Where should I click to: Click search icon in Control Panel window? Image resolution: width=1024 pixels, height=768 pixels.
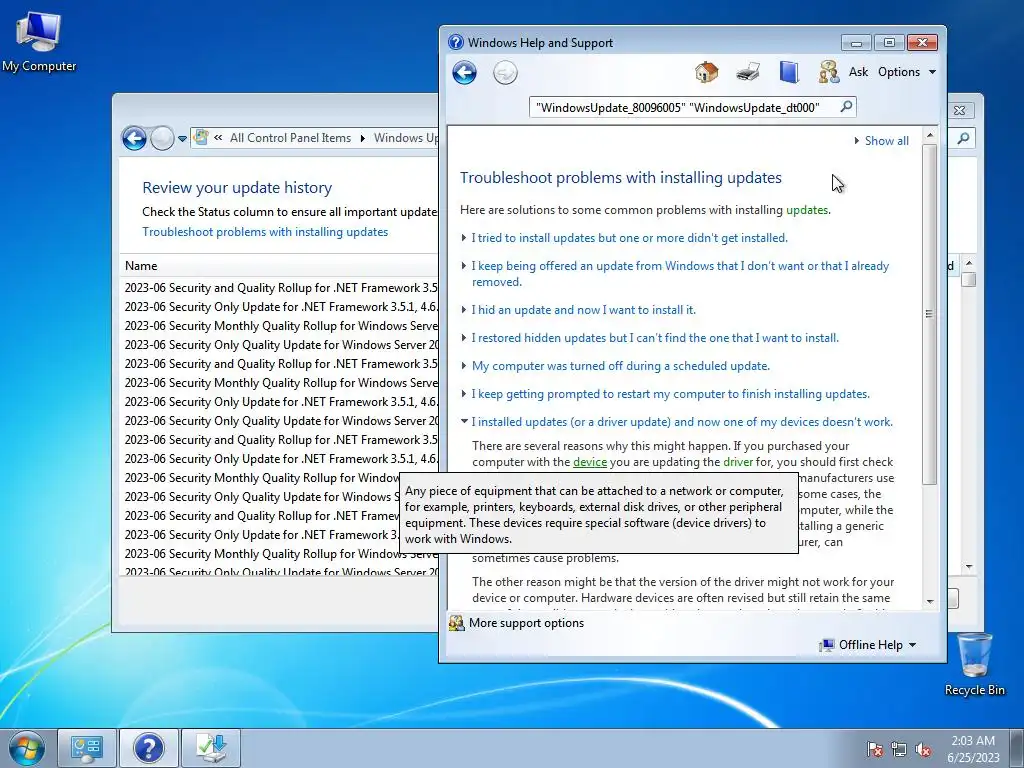coord(963,138)
